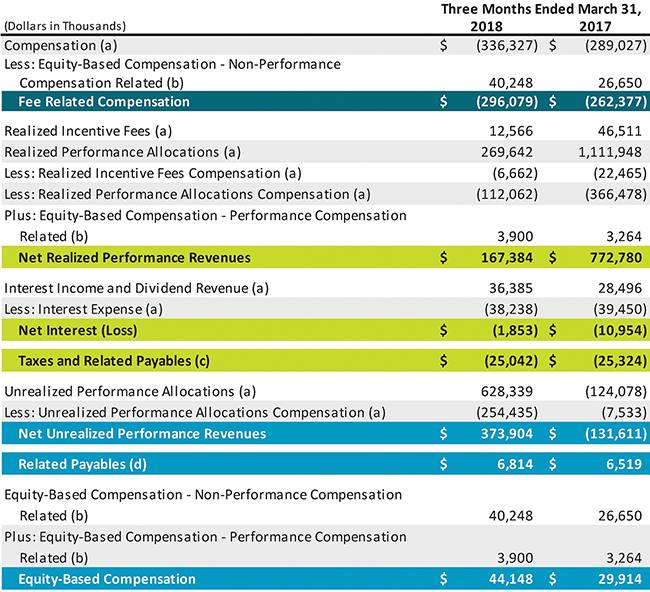
Task: Click value 628,339 in 2018 column
Action: pos(507,392)
